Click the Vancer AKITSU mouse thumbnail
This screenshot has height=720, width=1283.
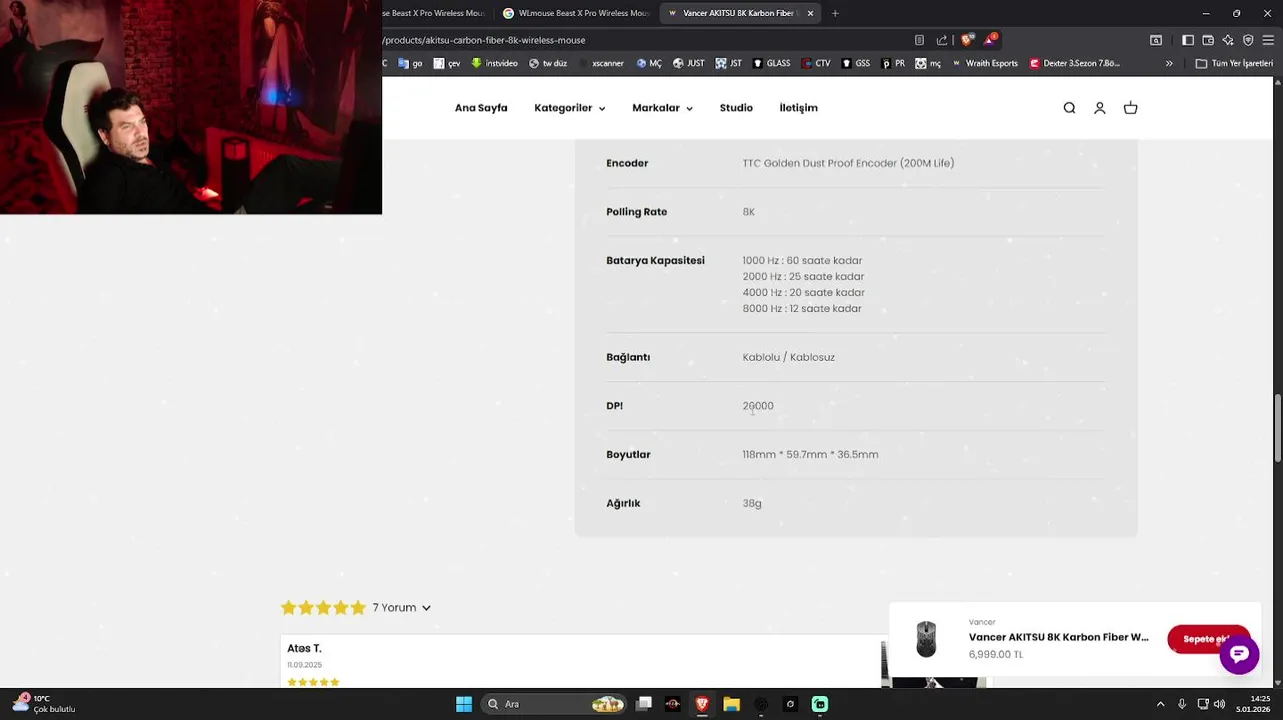pyautogui.click(x=926, y=639)
